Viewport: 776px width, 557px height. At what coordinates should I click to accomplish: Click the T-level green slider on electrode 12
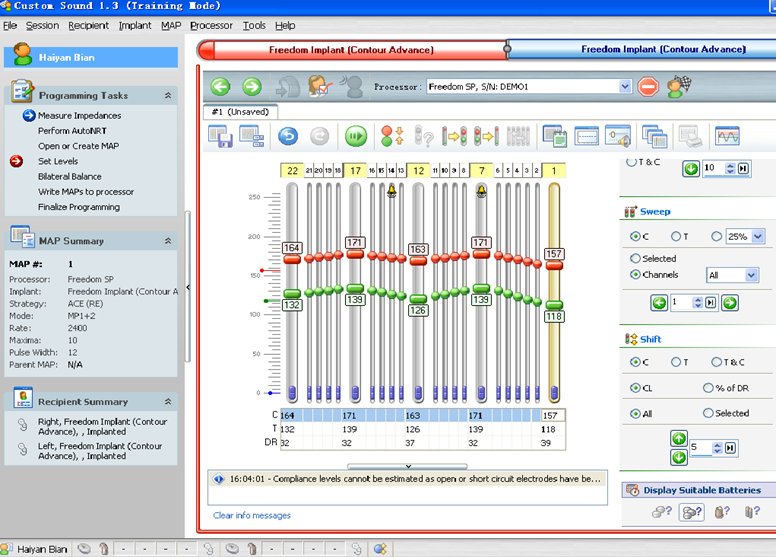[x=418, y=298]
